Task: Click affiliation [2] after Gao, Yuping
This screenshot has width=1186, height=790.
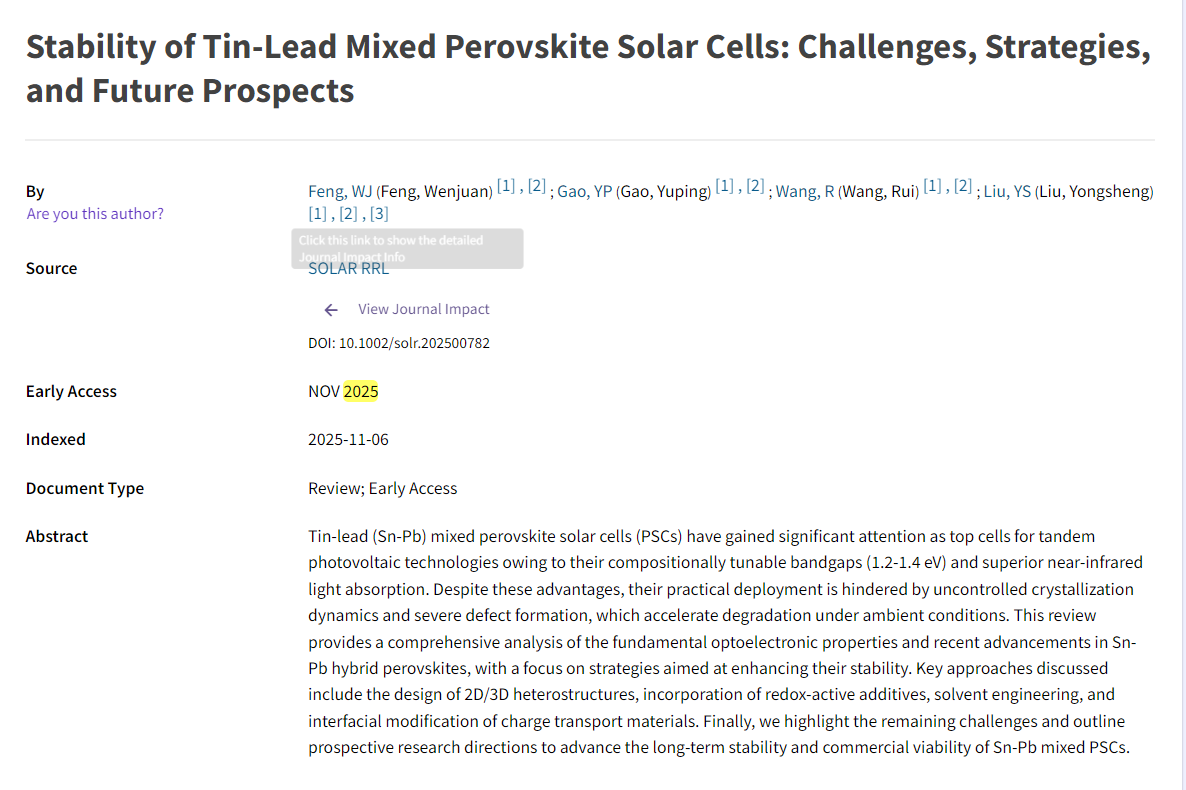Action: (755, 186)
